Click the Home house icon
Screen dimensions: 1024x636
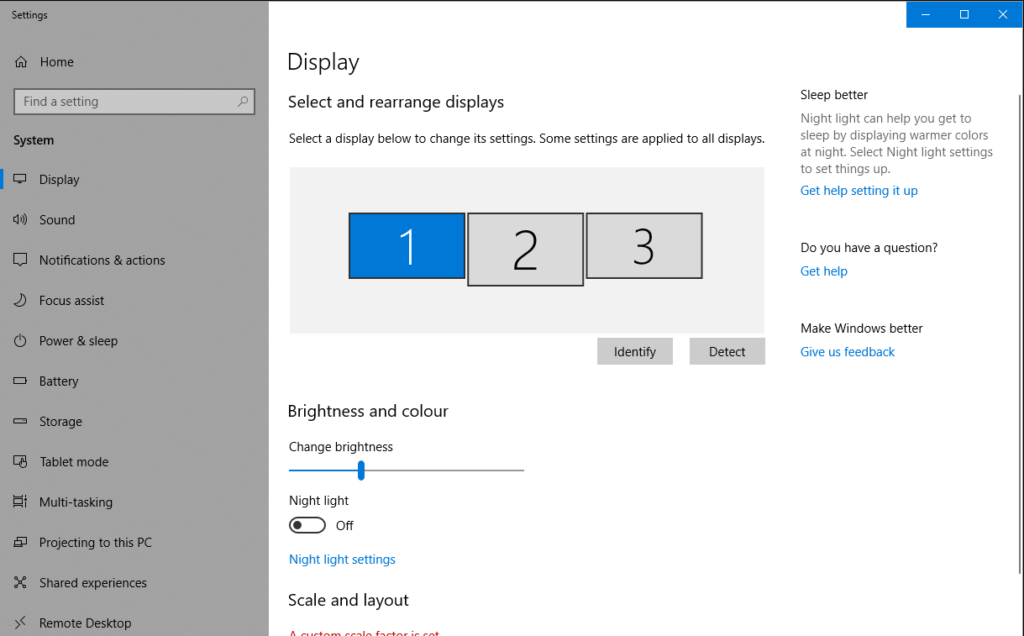(21, 62)
